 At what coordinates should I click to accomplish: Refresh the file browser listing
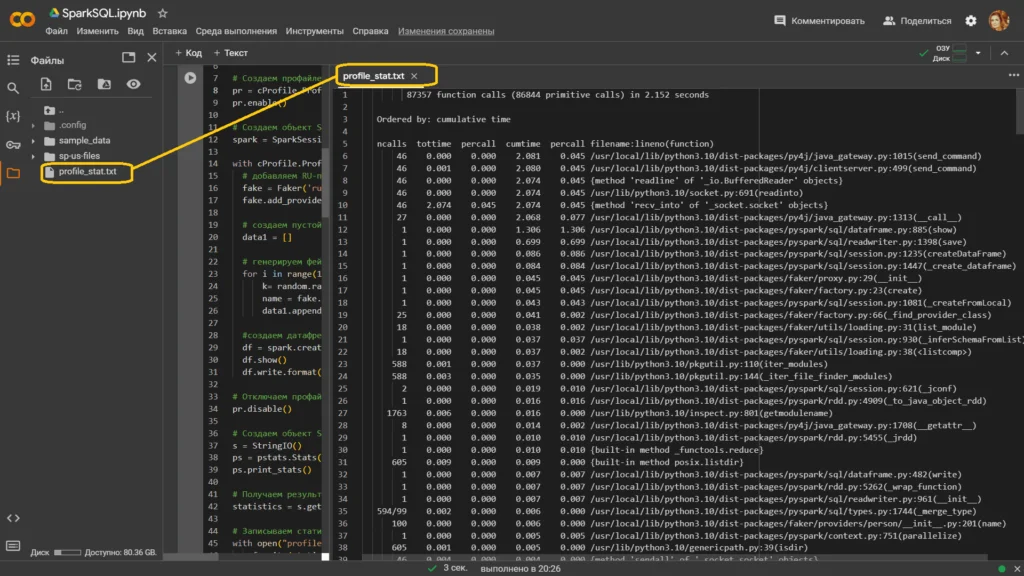74,84
